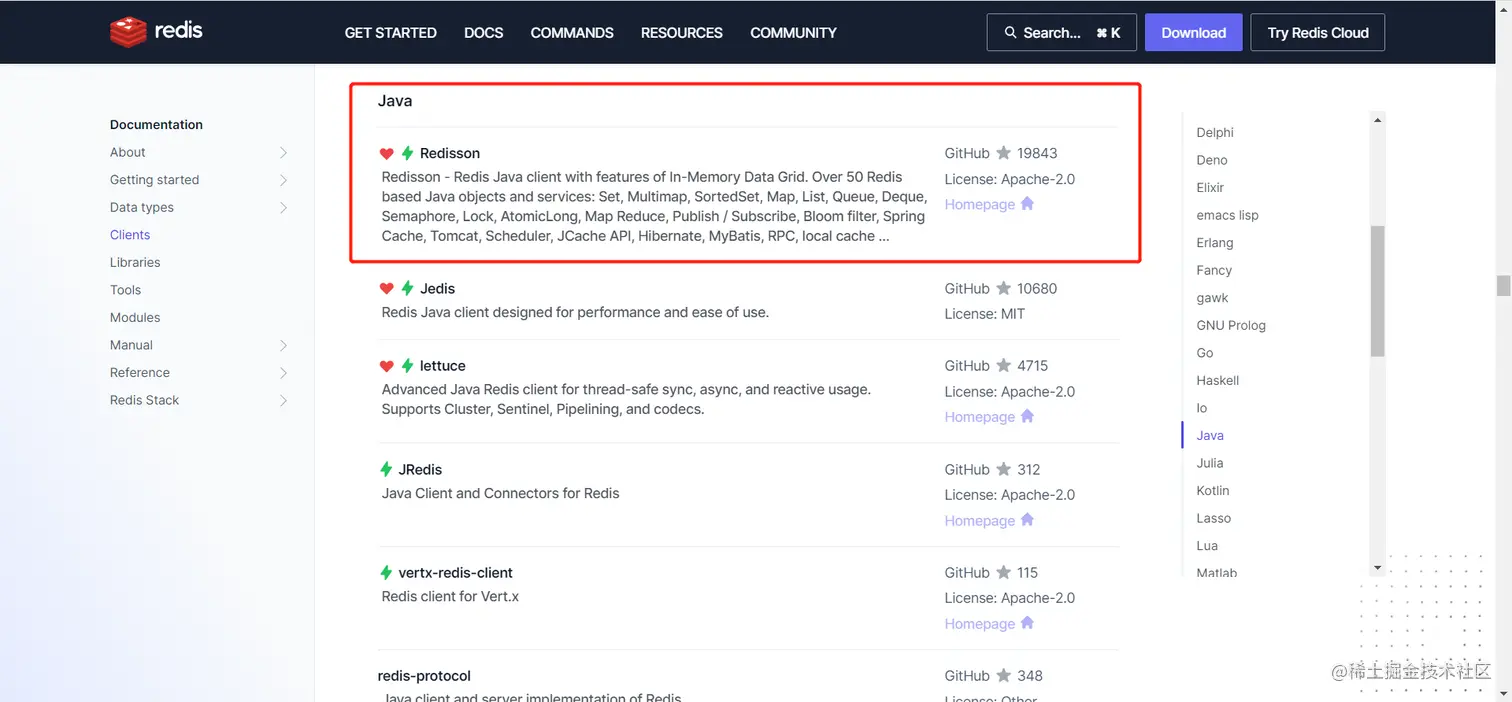Select Clients in the documentation sidebar
The image size is (1512, 702).
coord(130,235)
